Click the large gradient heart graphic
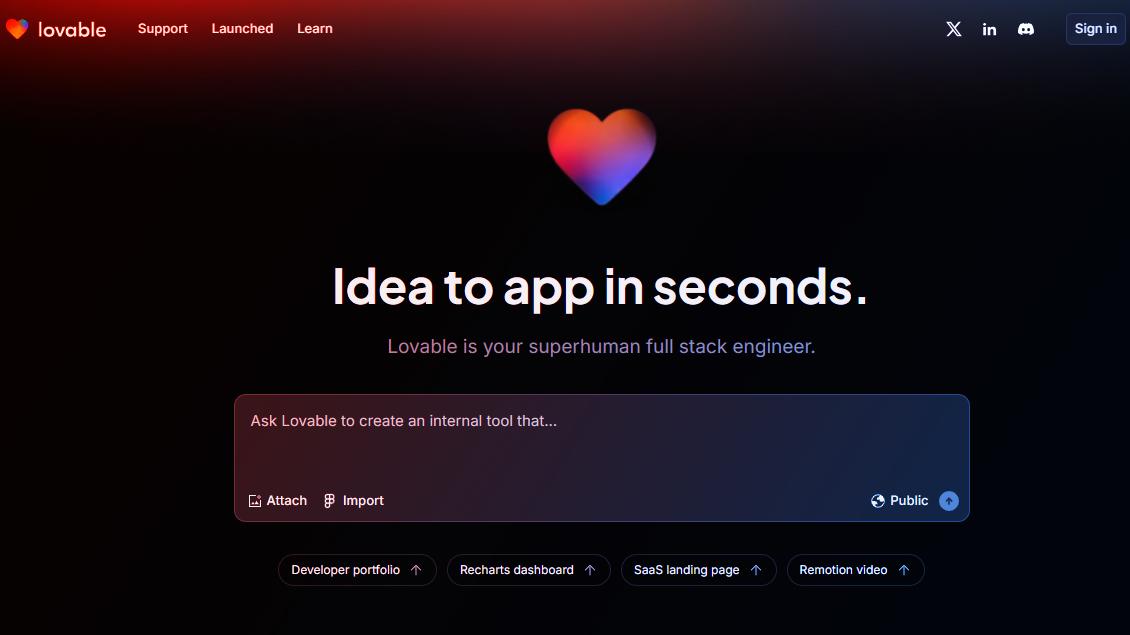1130x635 pixels. tap(602, 156)
